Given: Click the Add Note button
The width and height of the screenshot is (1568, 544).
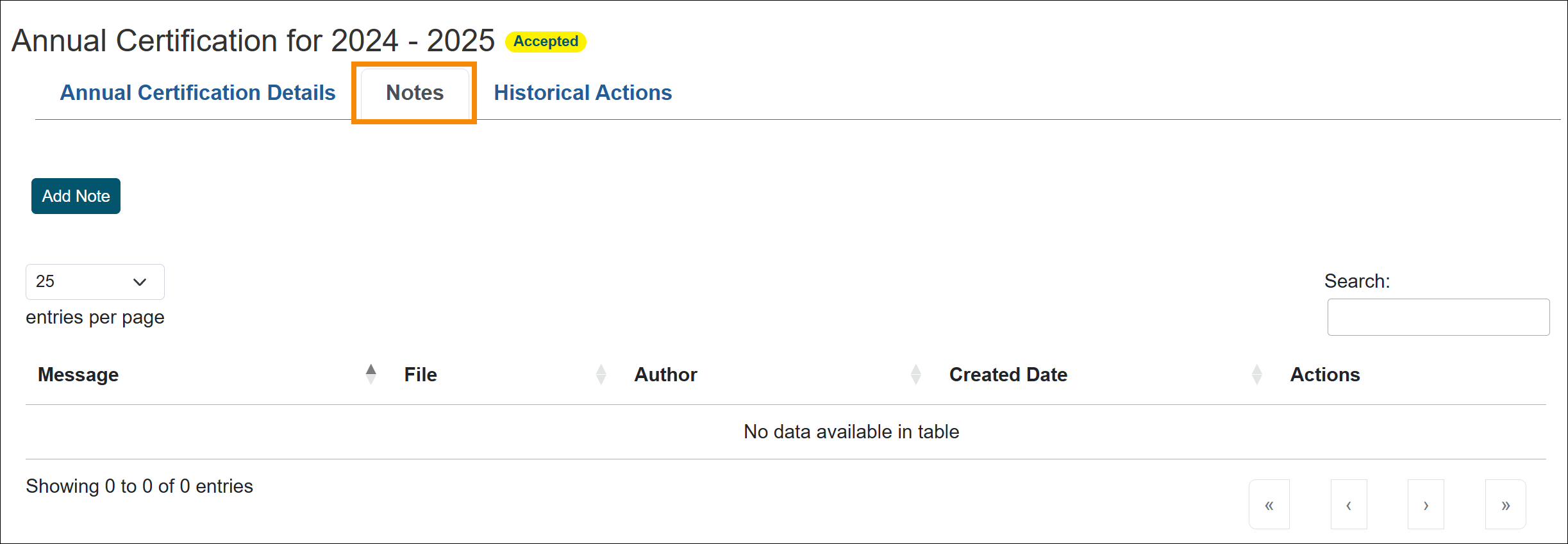Looking at the screenshot, I should pos(76,196).
